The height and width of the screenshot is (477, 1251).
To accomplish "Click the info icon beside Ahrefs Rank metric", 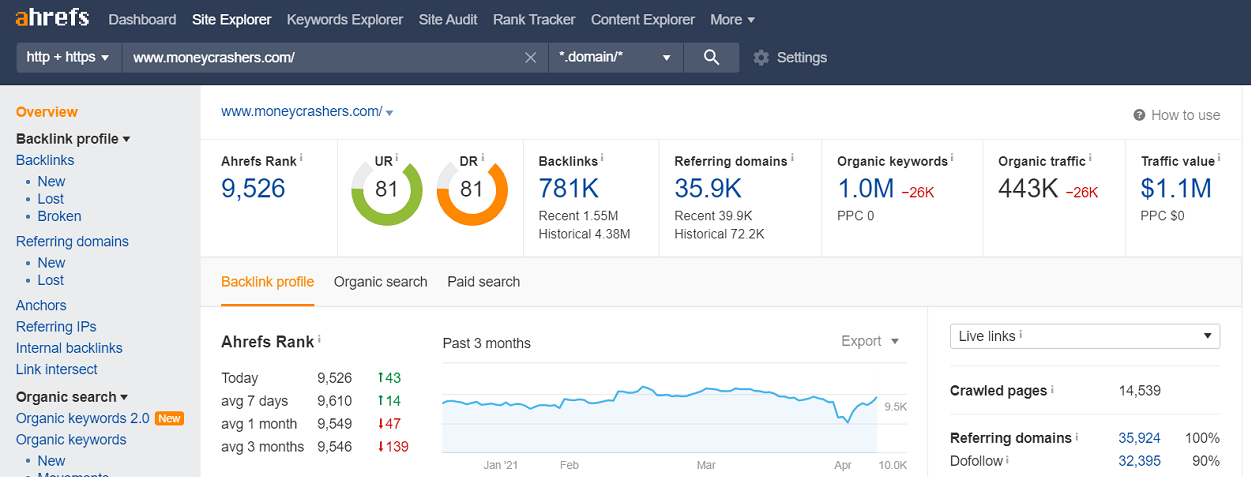I will point(301,157).
